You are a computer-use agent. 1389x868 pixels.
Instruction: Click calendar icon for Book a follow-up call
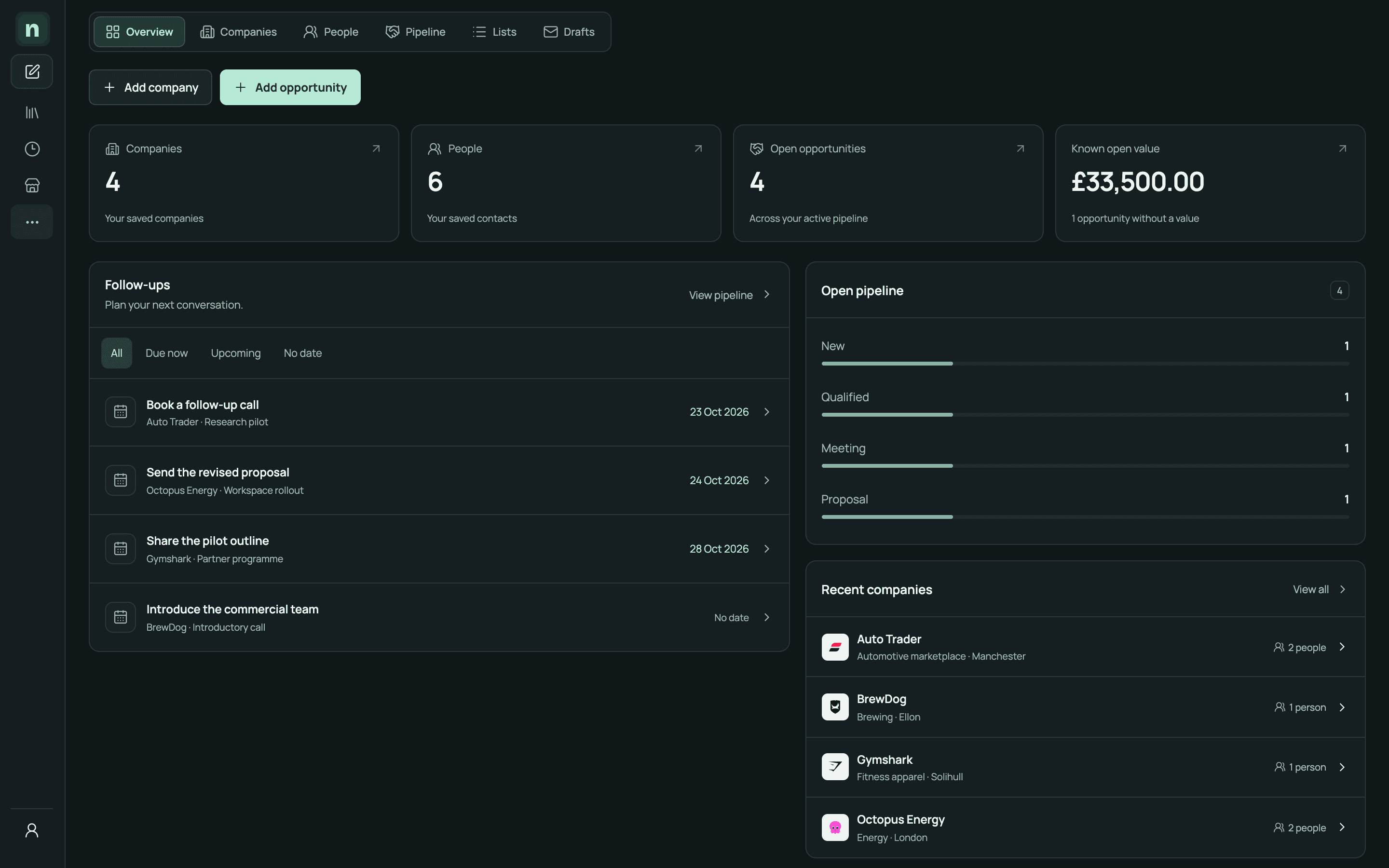(x=121, y=412)
